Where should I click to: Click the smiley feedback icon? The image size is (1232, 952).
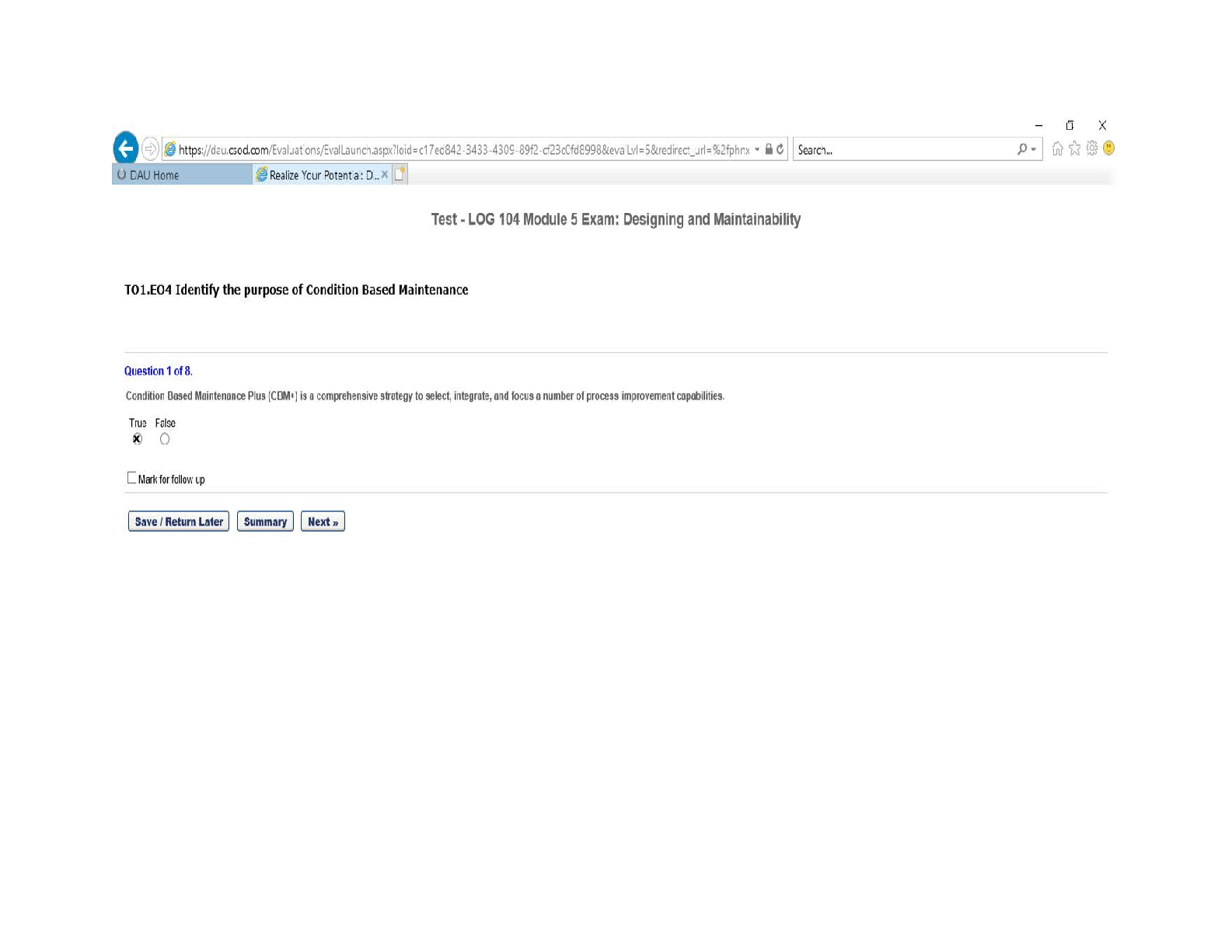tap(1108, 148)
